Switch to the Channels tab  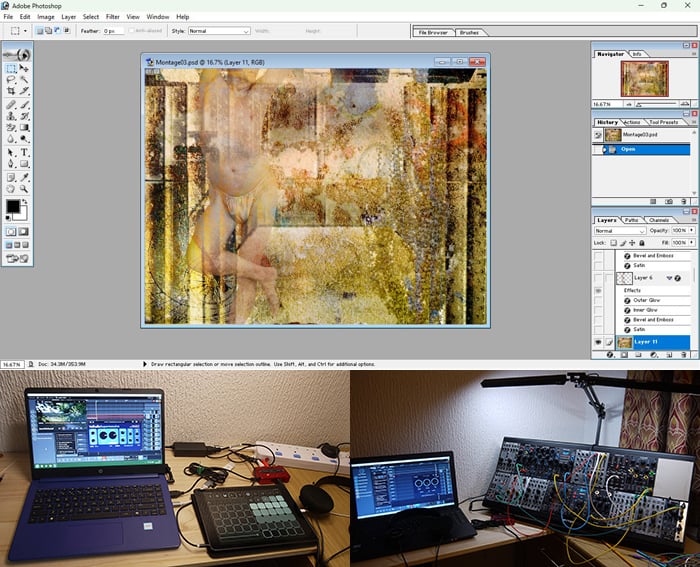pos(659,220)
